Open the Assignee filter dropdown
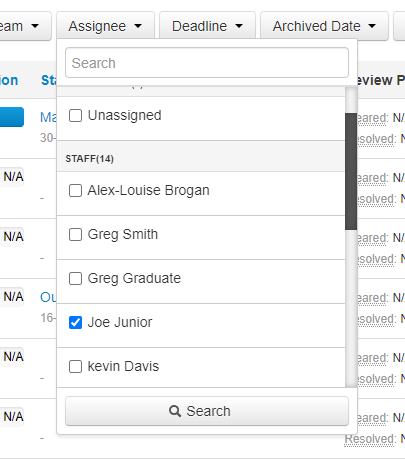This screenshot has height=460, width=405. (x=105, y=26)
